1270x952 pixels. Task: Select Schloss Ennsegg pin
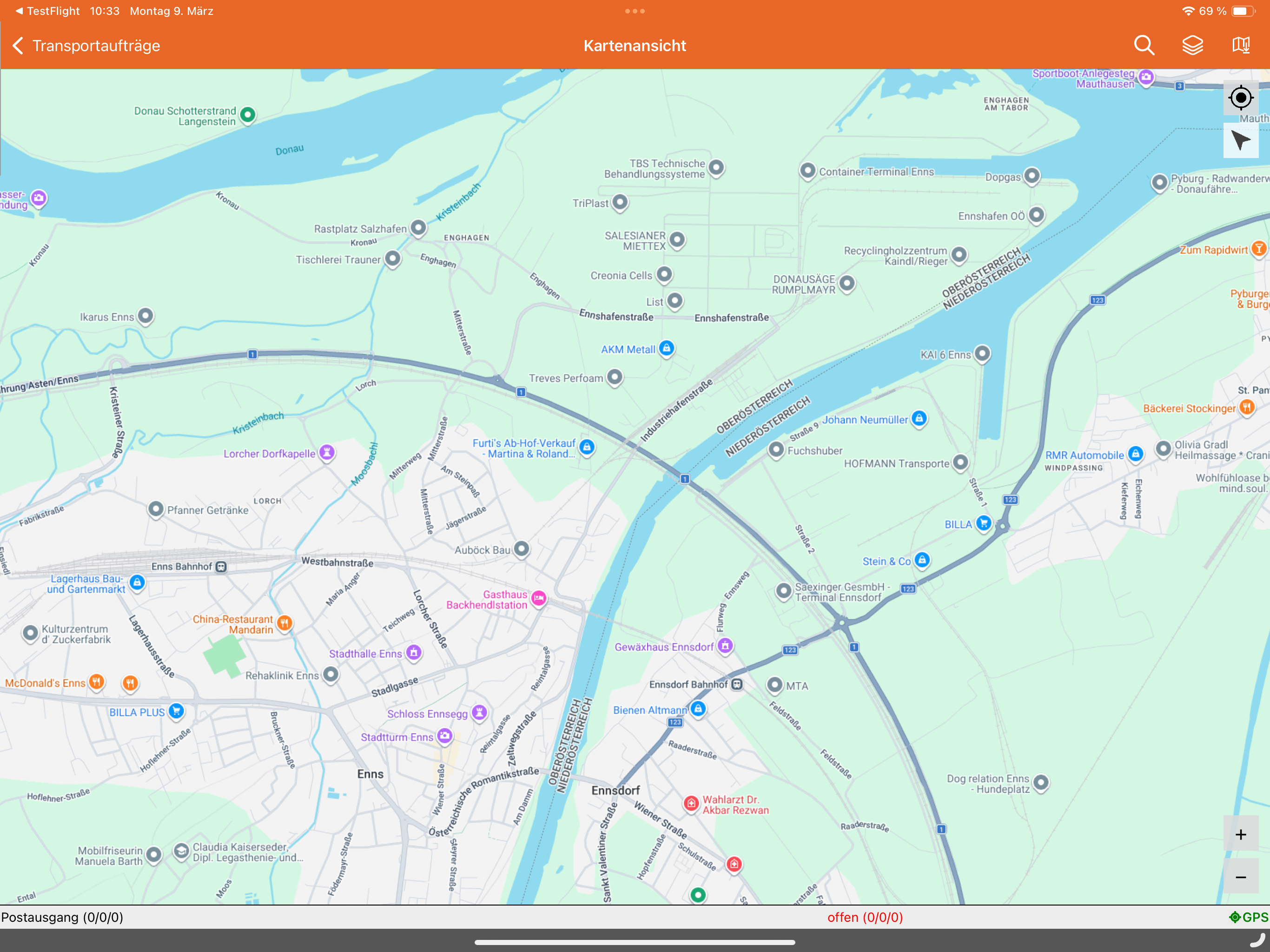click(x=479, y=713)
